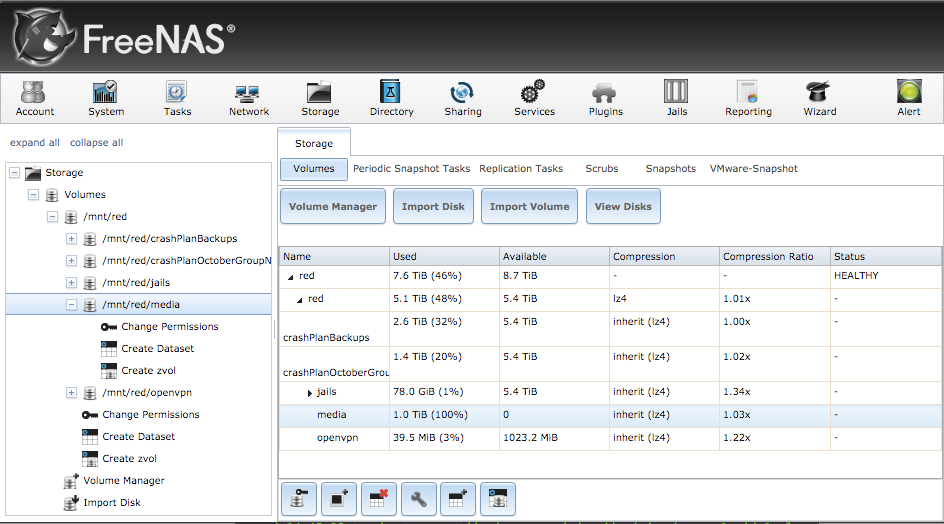Switch to the Volumes tab
Image resolution: width=944 pixels, height=524 pixels.
tap(314, 169)
